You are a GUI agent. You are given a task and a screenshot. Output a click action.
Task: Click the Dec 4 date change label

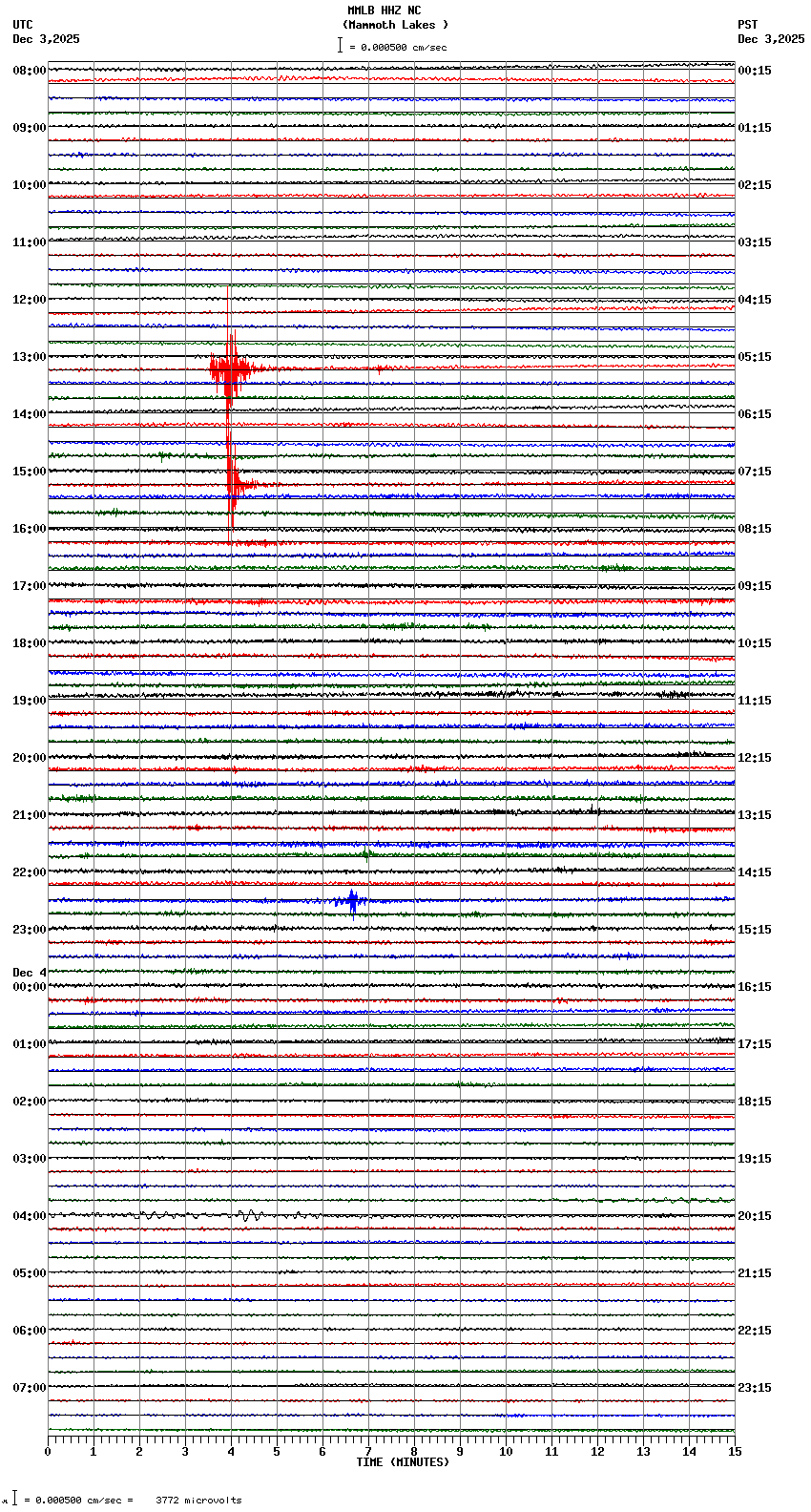tap(29, 973)
